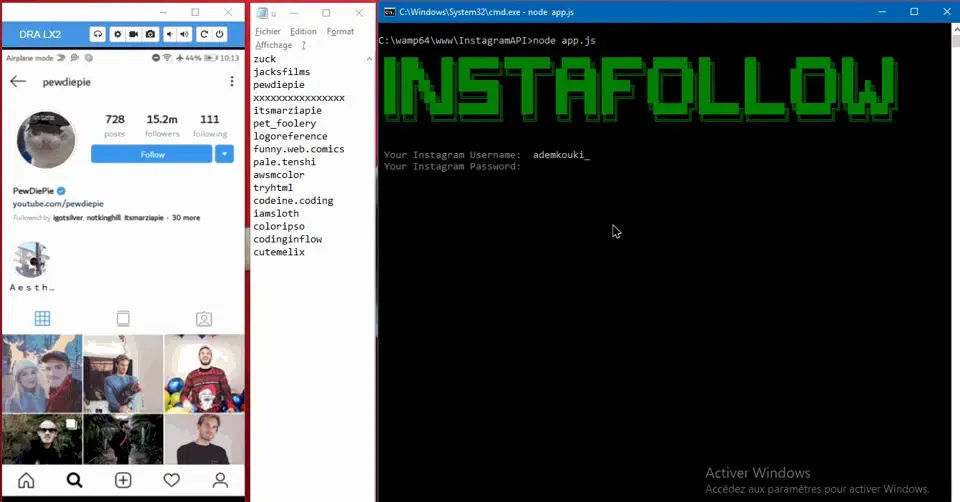960x502 pixels.
Task: Lower device volume with the volume-down icon
Action: (170, 34)
